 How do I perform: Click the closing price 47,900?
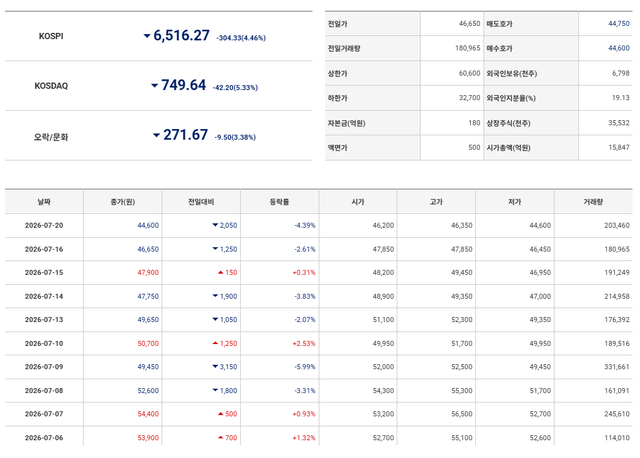pyautogui.click(x=148, y=273)
